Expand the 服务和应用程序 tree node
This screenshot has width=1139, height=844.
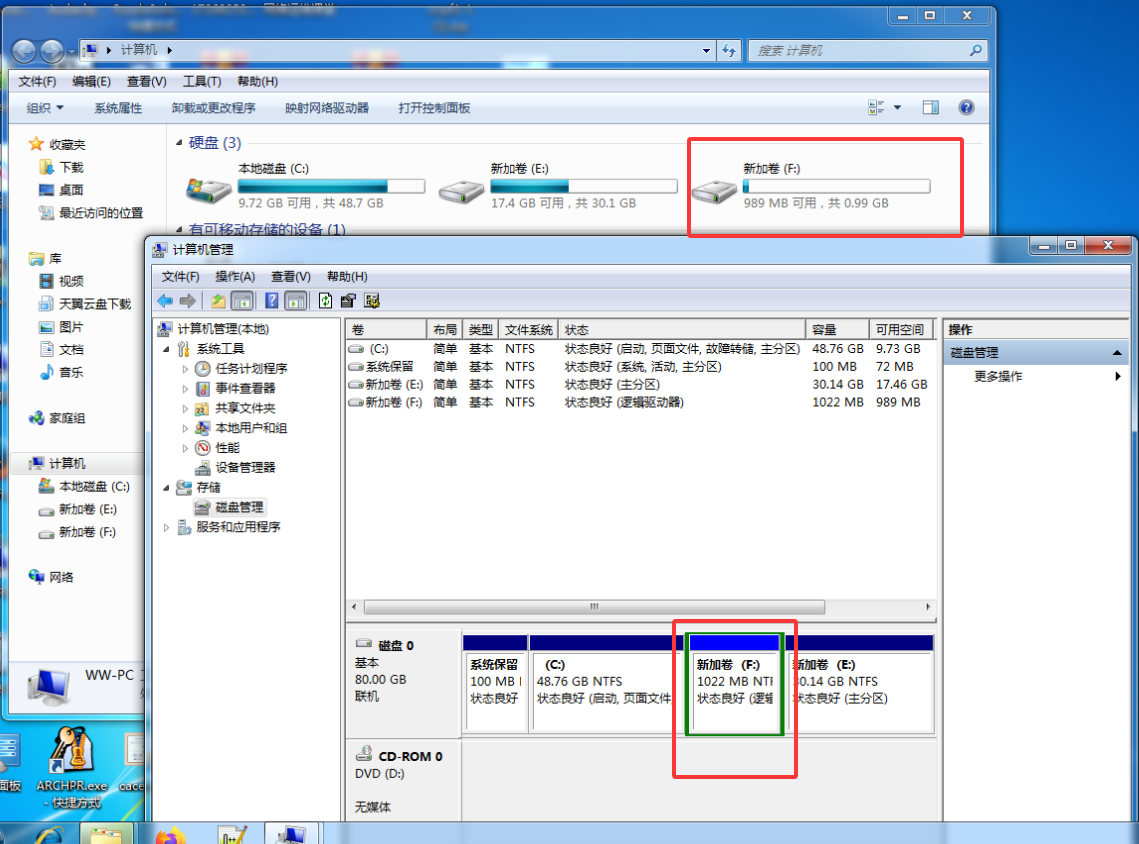click(166, 527)
